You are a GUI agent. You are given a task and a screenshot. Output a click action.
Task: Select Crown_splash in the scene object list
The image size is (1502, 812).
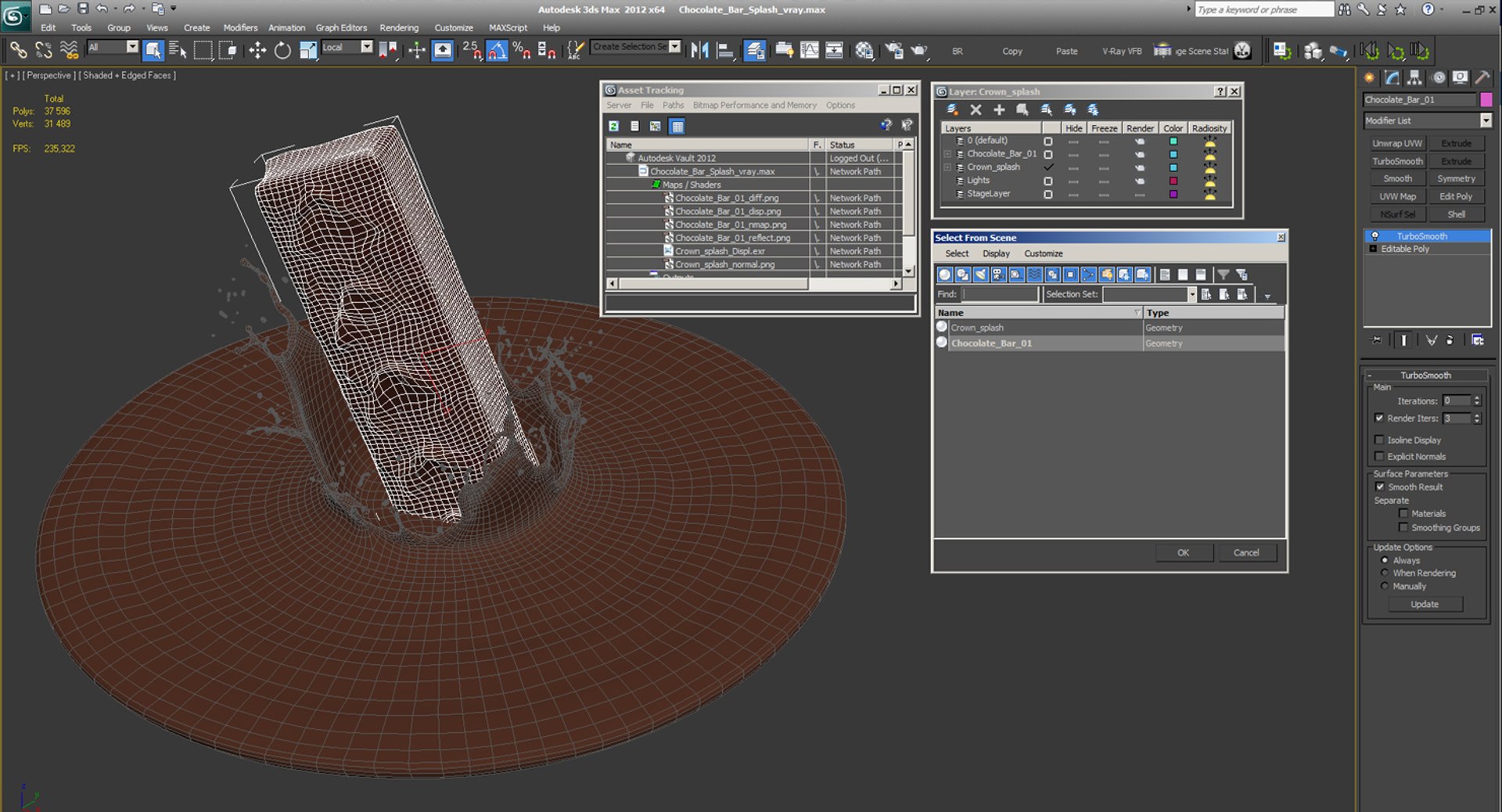[977, 328]
